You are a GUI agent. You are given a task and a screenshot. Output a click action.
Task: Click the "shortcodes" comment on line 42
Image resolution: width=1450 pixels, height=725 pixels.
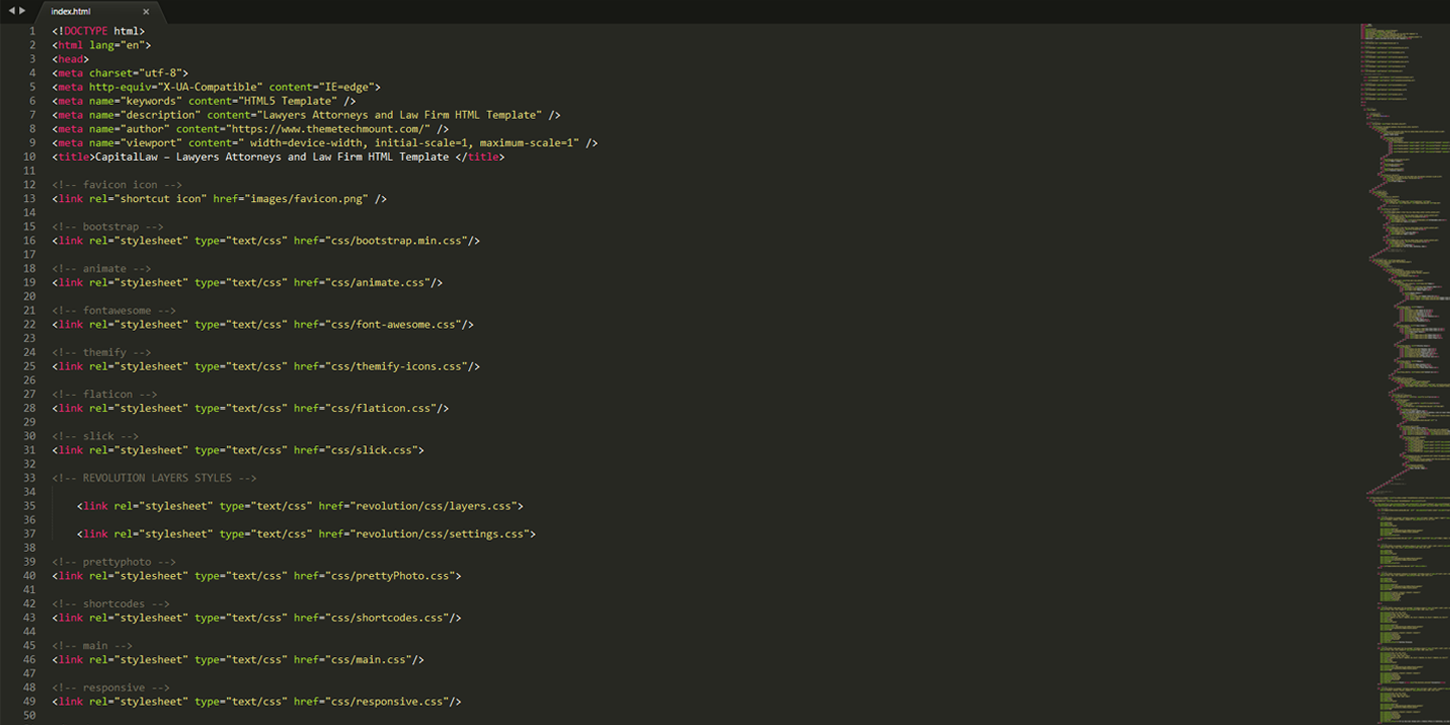pyautogui.click(x=111, y=605)
